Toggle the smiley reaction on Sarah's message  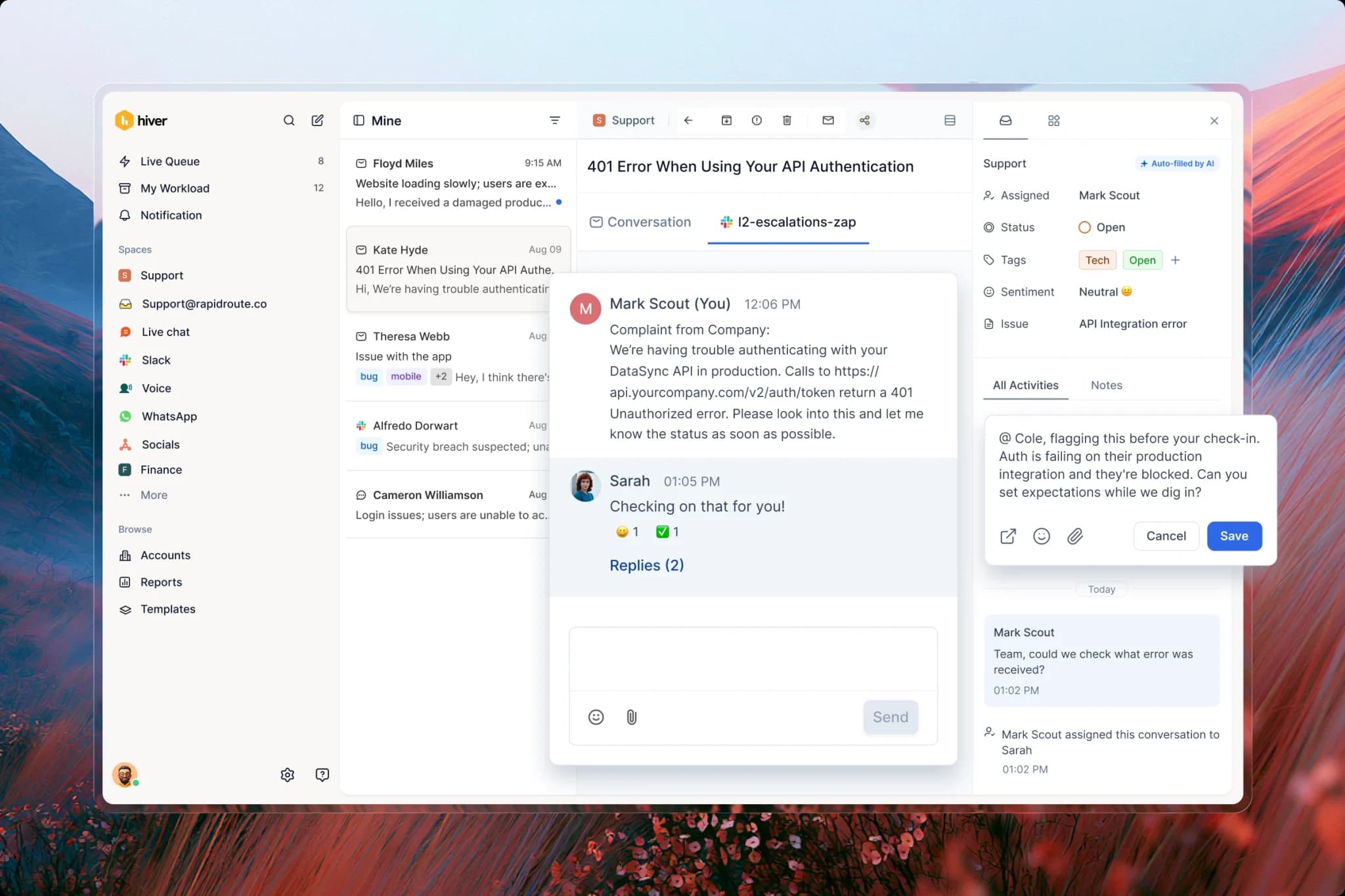tap(627, 532)
